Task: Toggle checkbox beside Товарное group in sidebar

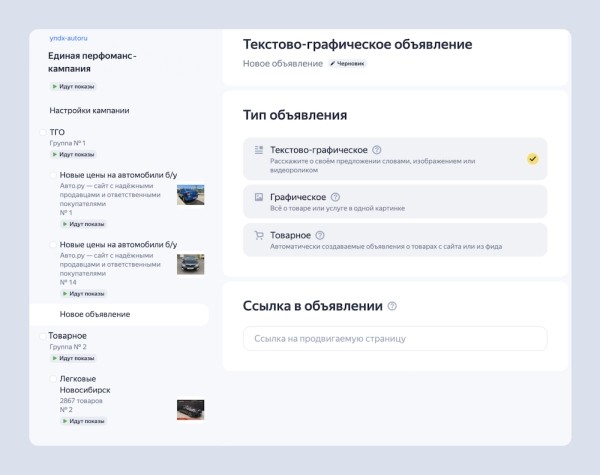Action: click(41, 336)
